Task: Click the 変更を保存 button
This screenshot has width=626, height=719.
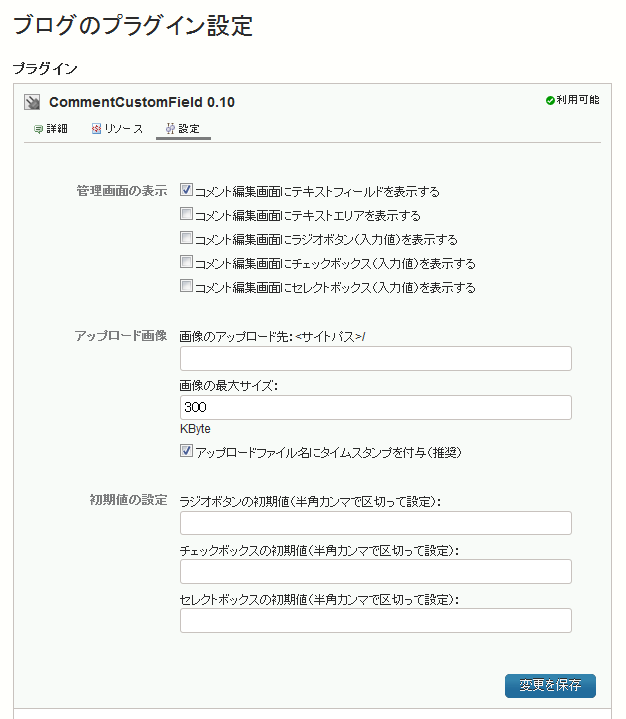Action: point(550,686)
